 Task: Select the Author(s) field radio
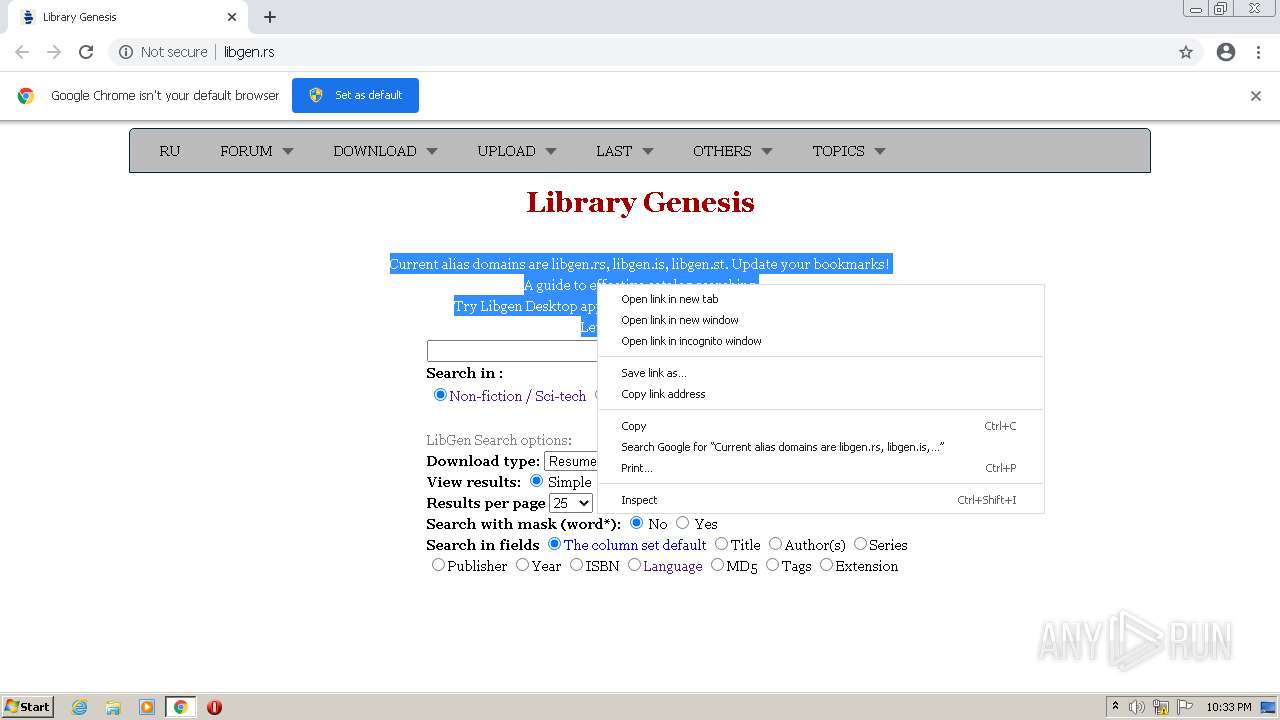(776, 544)
